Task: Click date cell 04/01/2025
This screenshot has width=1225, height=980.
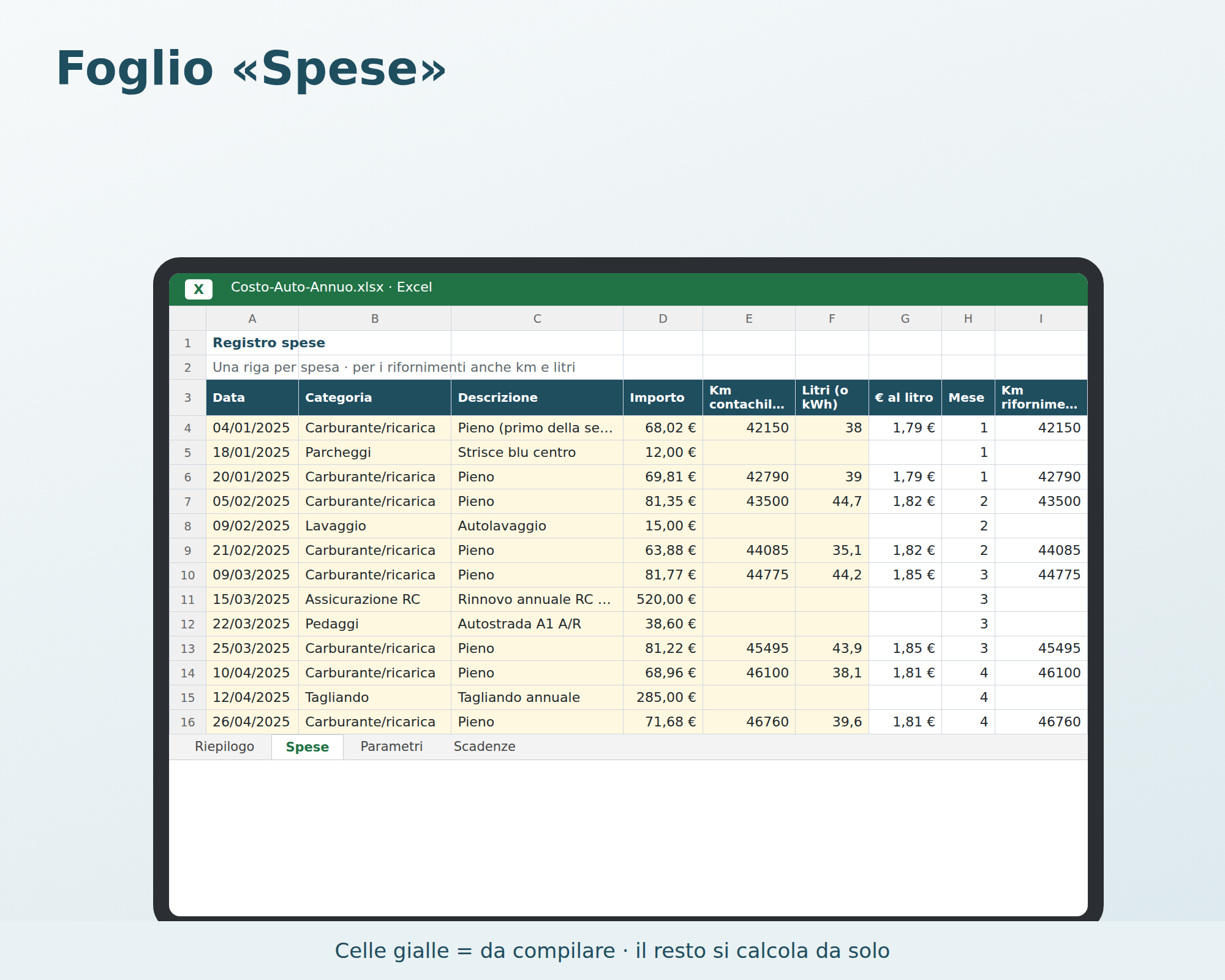Action: pyautogui.click(x=252, y=428)
